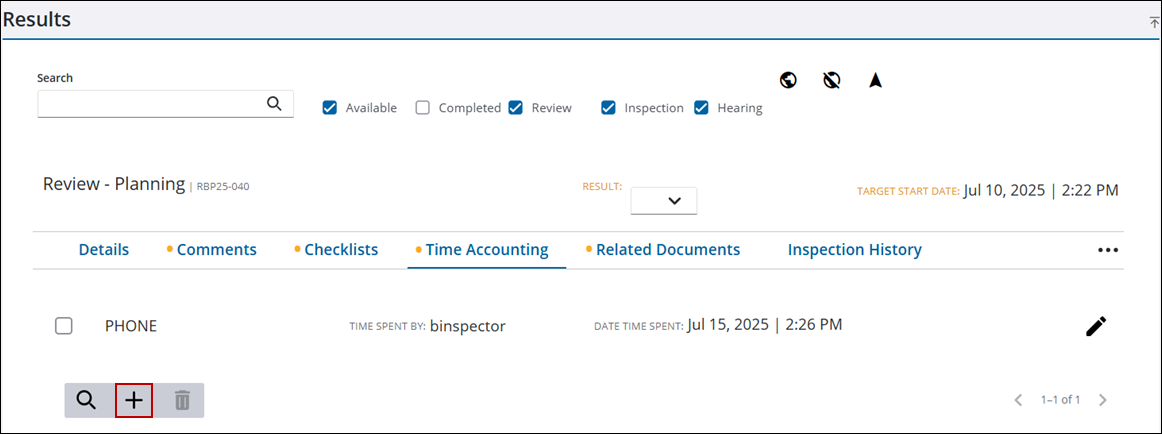Enable the Completed checkbox
This screenshot has width=1162, height=434.
click(423, 108)
